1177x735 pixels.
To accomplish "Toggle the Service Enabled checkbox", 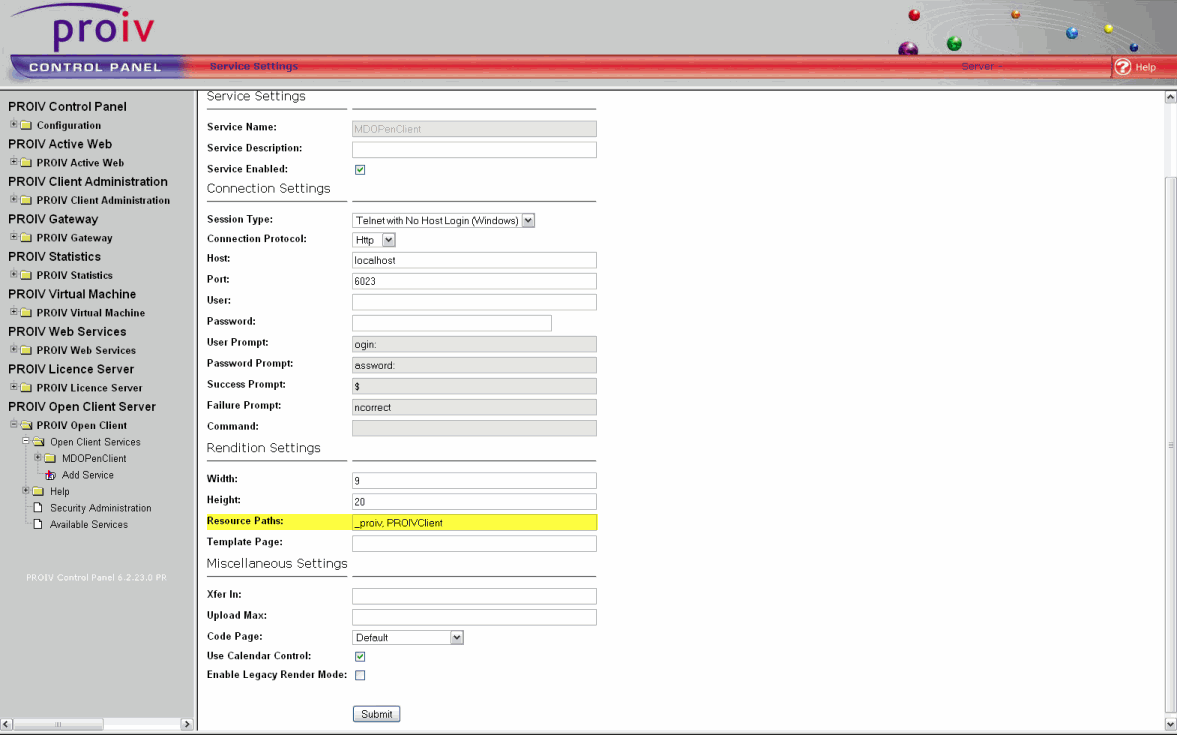I will coord(360,170).
